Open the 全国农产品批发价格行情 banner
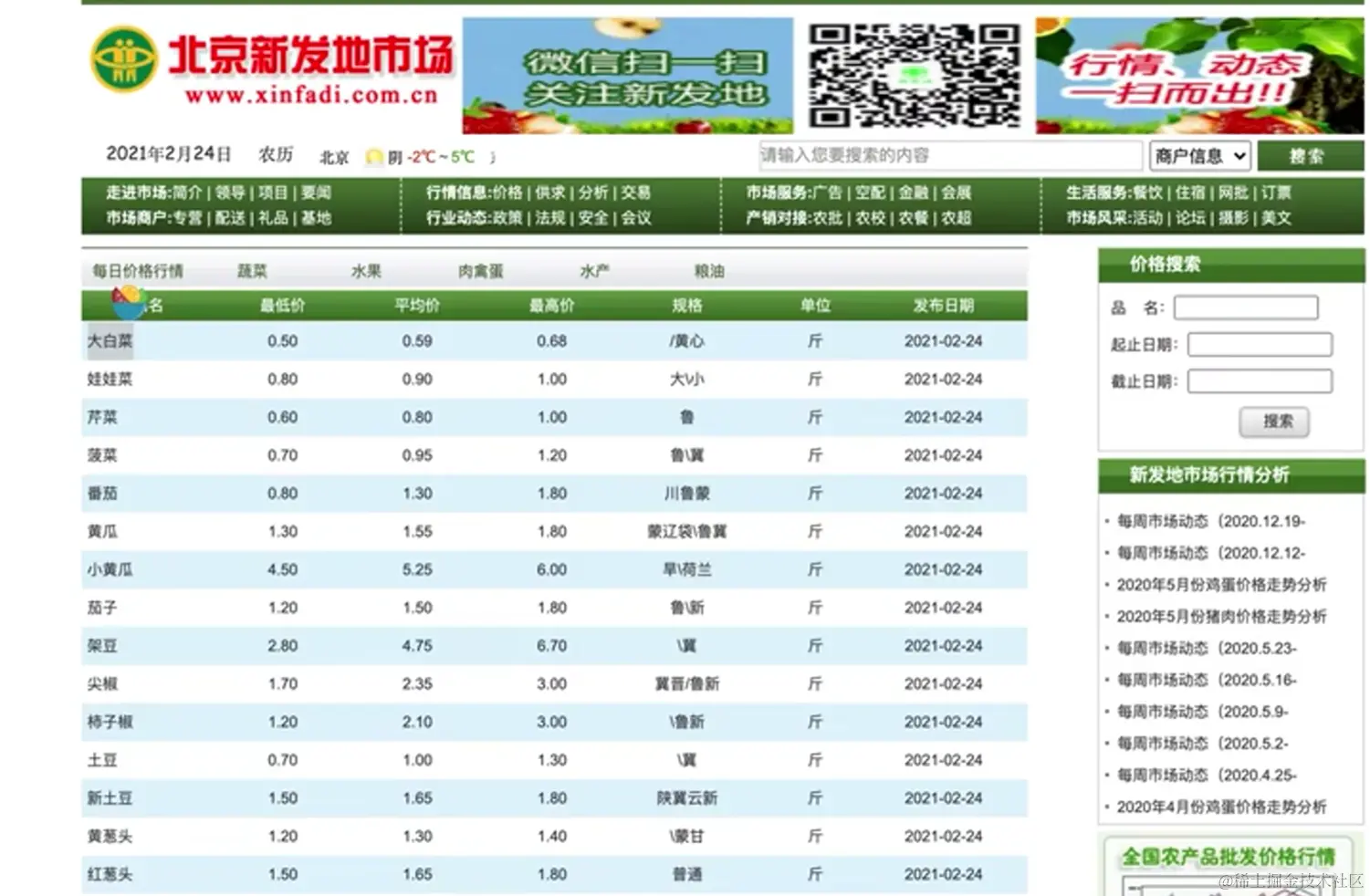This screenshot has width=1370, height=896. (x=1229, y=864)
